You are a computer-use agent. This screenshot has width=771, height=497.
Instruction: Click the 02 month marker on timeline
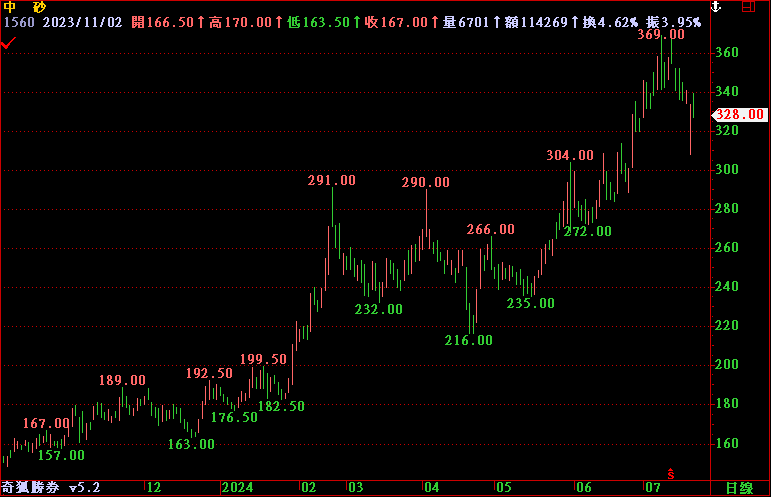(309, 488)
